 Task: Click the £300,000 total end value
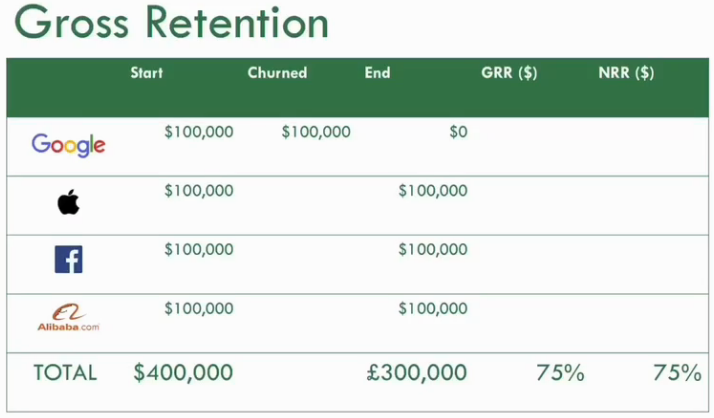[417, 373]
